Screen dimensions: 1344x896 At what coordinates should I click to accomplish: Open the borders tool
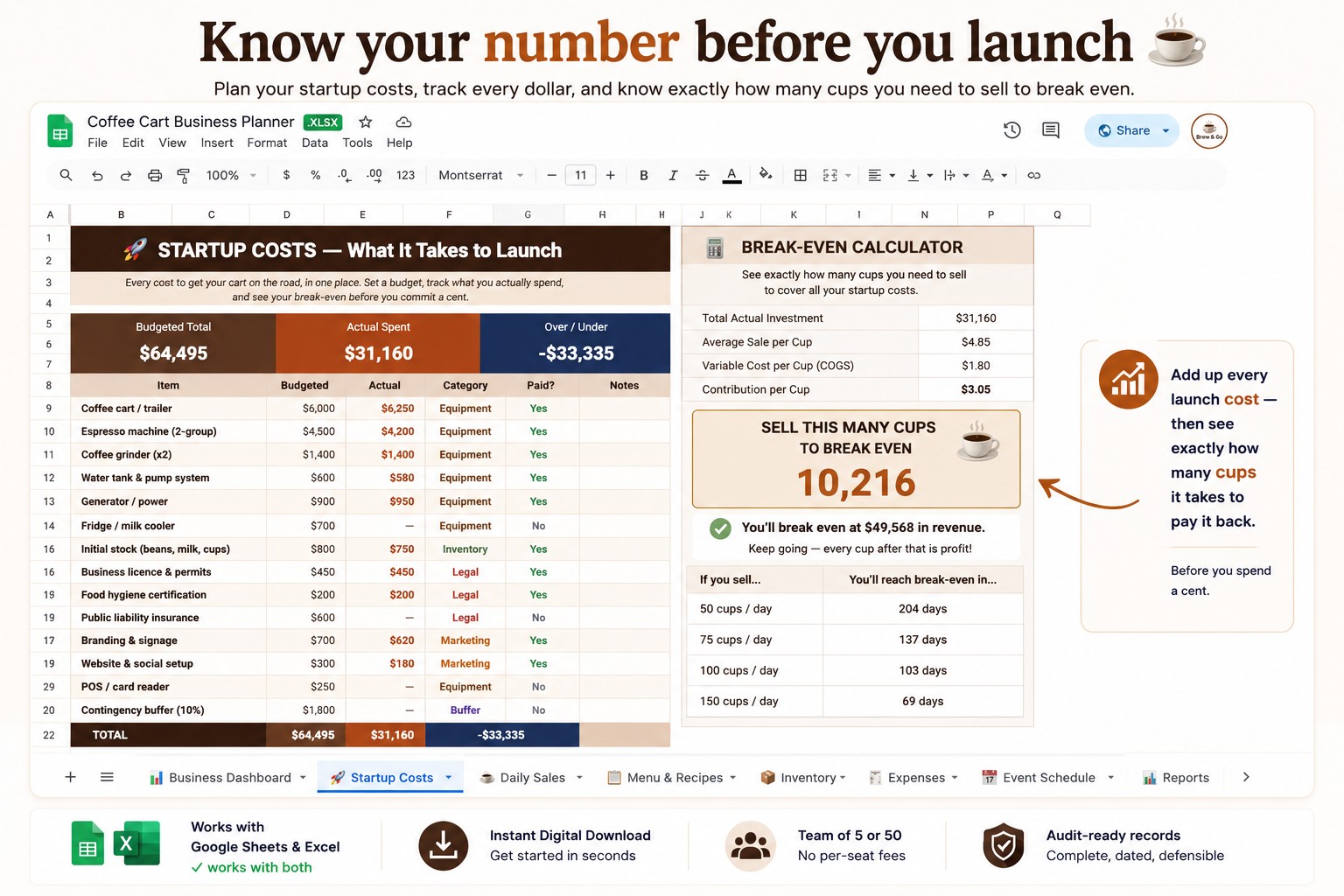800,175
